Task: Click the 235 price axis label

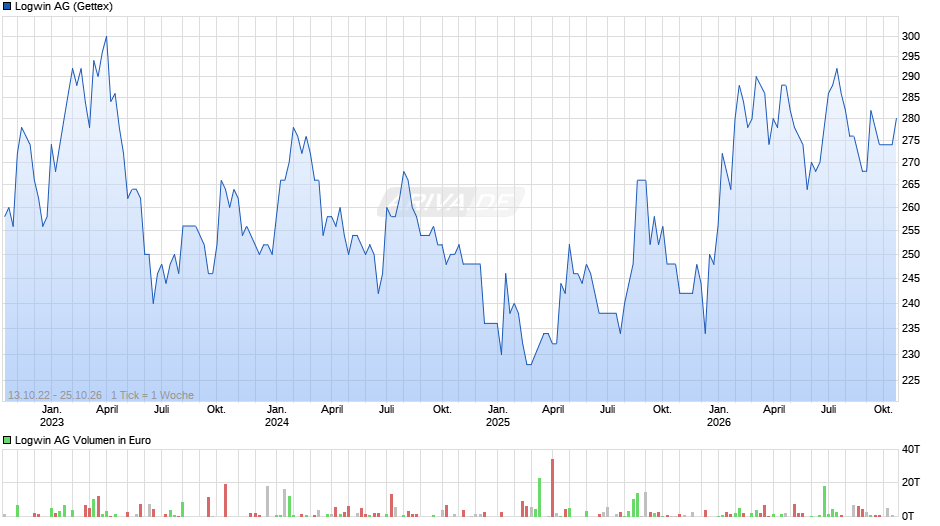Action: click(911, 328)
